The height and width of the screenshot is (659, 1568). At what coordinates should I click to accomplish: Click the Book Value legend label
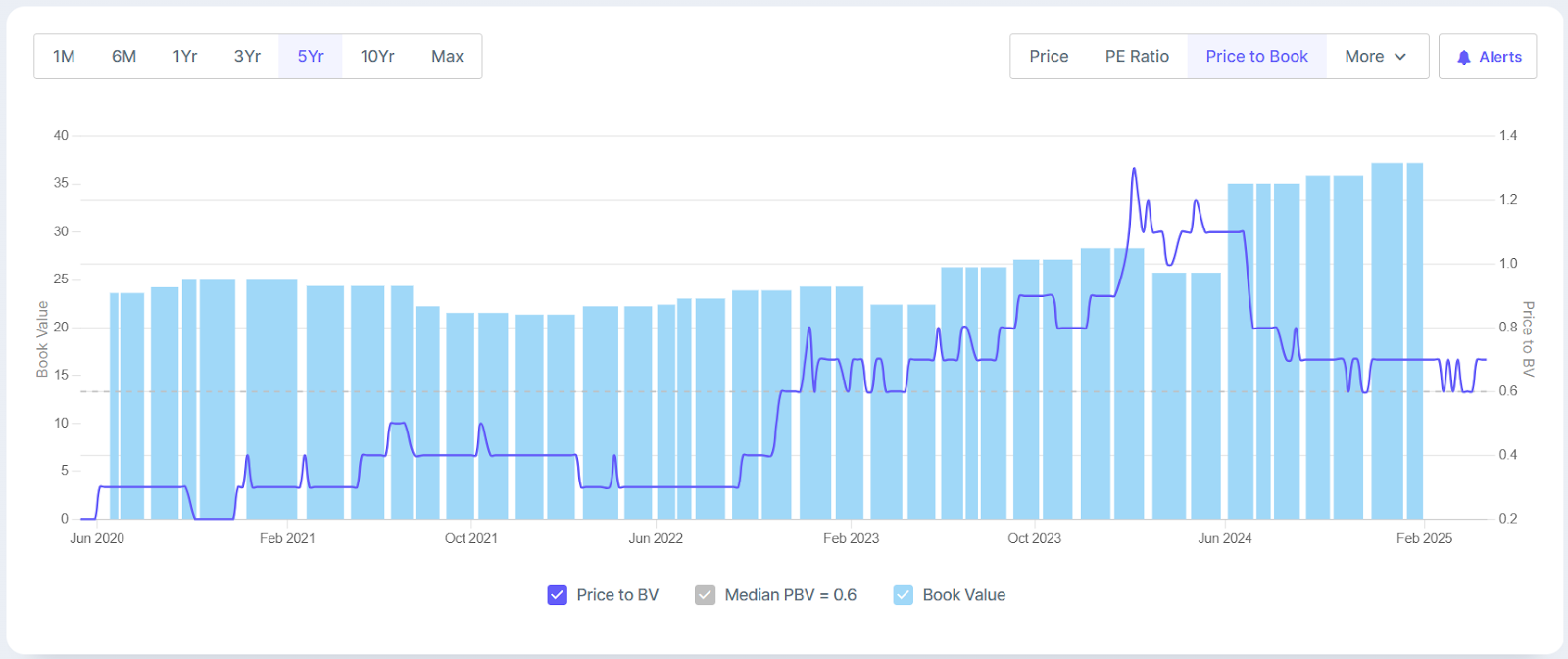pyautogui.click(x=964, y=595)
